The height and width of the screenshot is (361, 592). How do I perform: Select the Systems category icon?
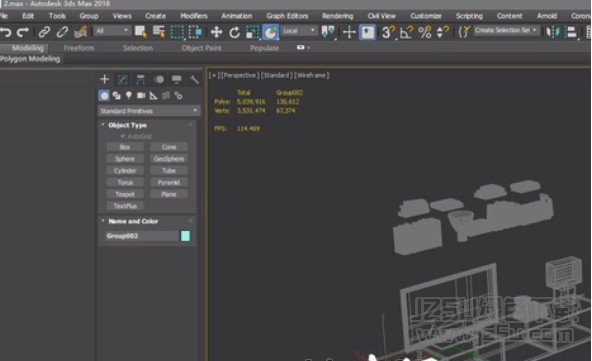[179, 96]
